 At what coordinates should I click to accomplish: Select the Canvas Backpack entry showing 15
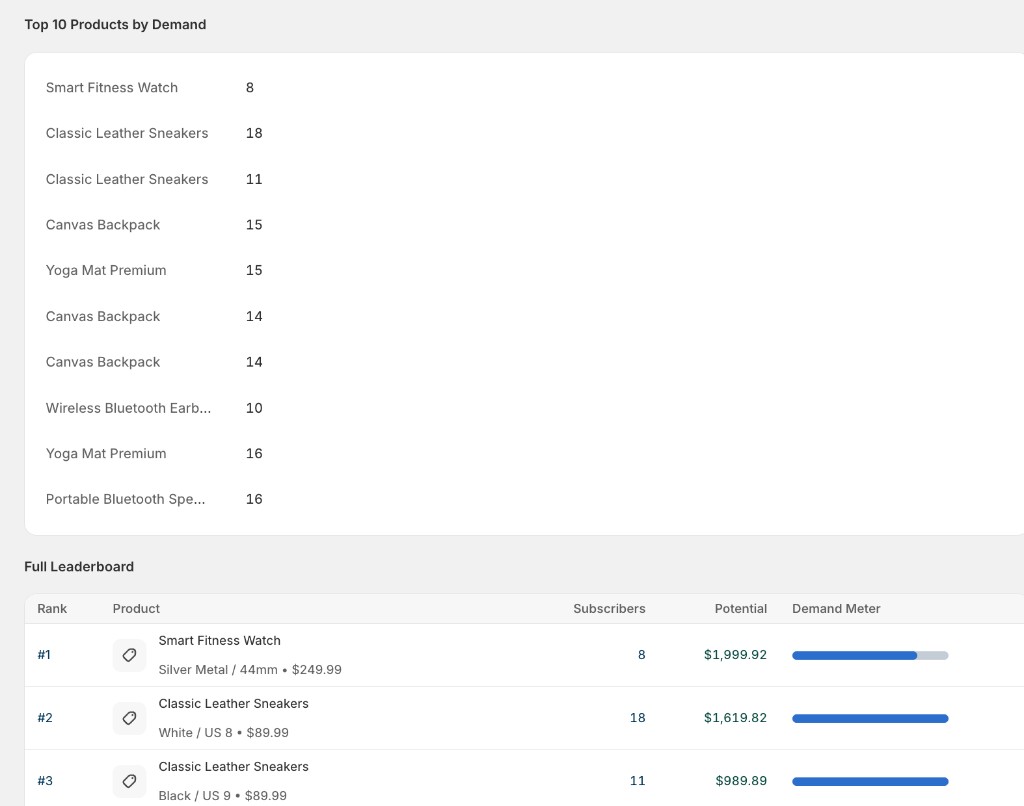[x=103, y=225]
